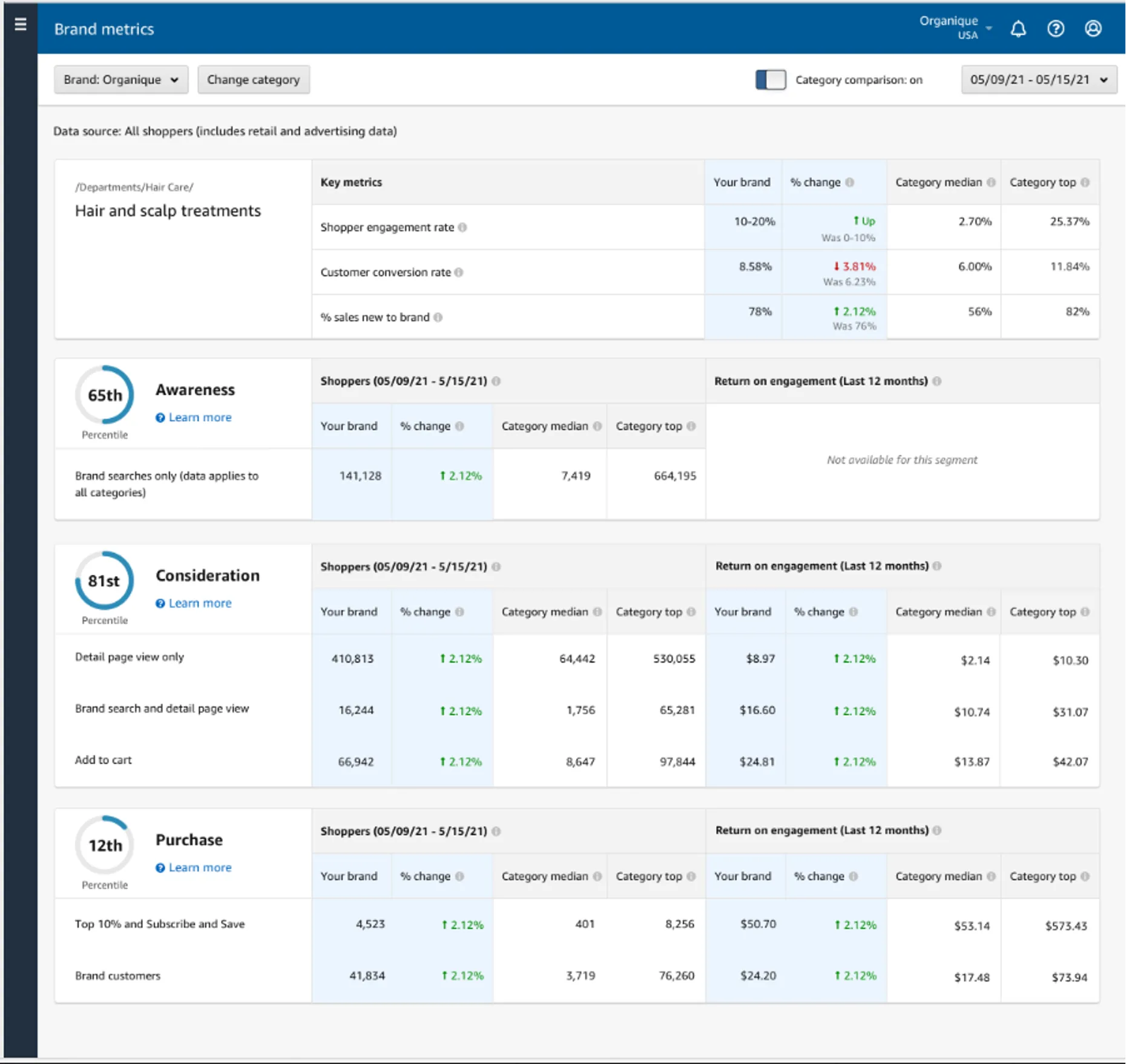The image size is (1126, 1064).
Task: Expand the Brand: Organique dropdown
Action: (121, 80)
